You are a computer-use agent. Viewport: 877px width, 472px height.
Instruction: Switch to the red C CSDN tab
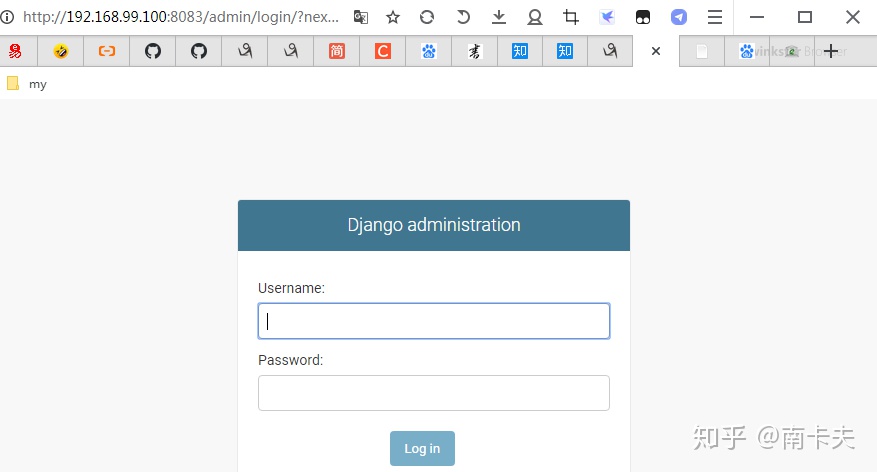tap(383, 51)
